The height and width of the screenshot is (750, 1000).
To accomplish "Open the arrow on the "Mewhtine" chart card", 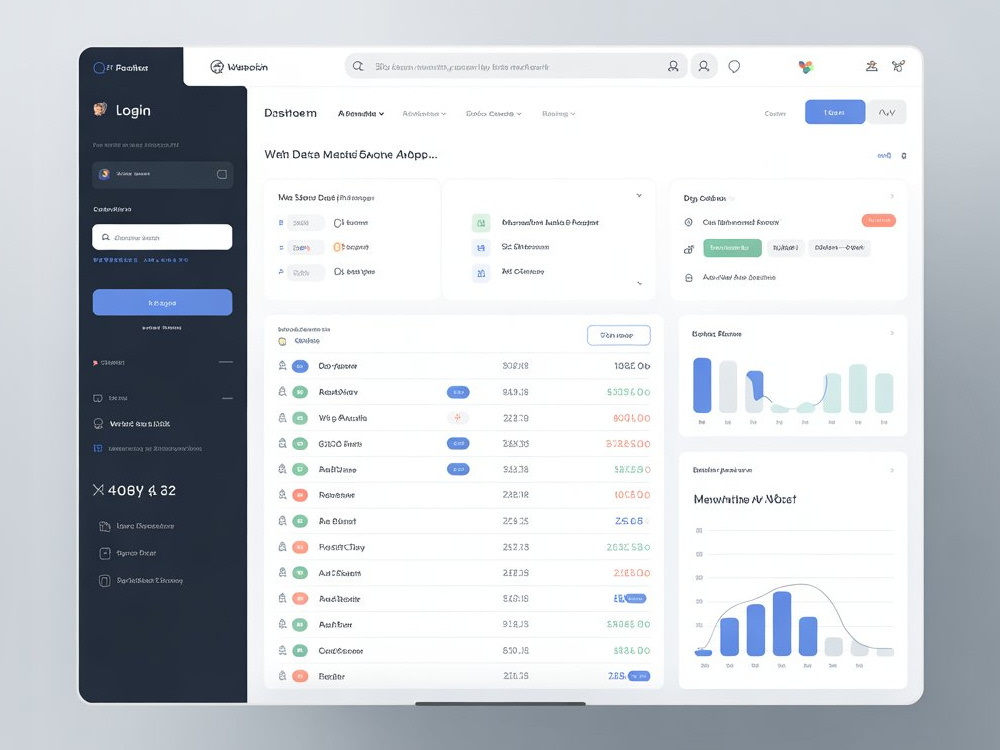I will coord(892,470).
